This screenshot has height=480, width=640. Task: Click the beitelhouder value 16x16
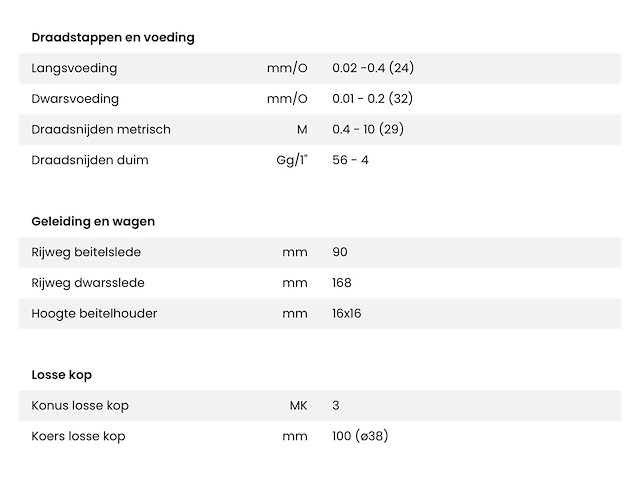(347, 313)
